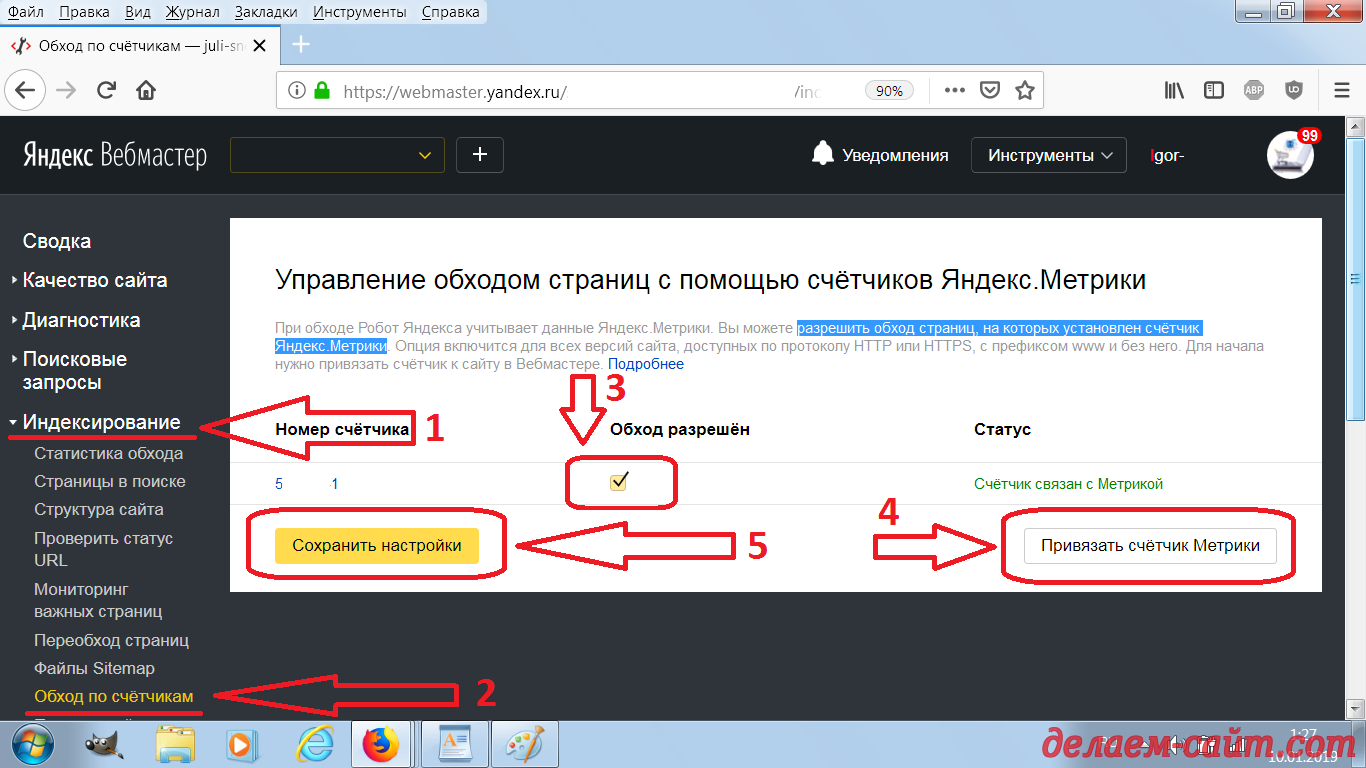Open 'Проверить статус URL' page
This screenshot has width=1366, height=768.
pyautogui.click(x=103, y=549)
